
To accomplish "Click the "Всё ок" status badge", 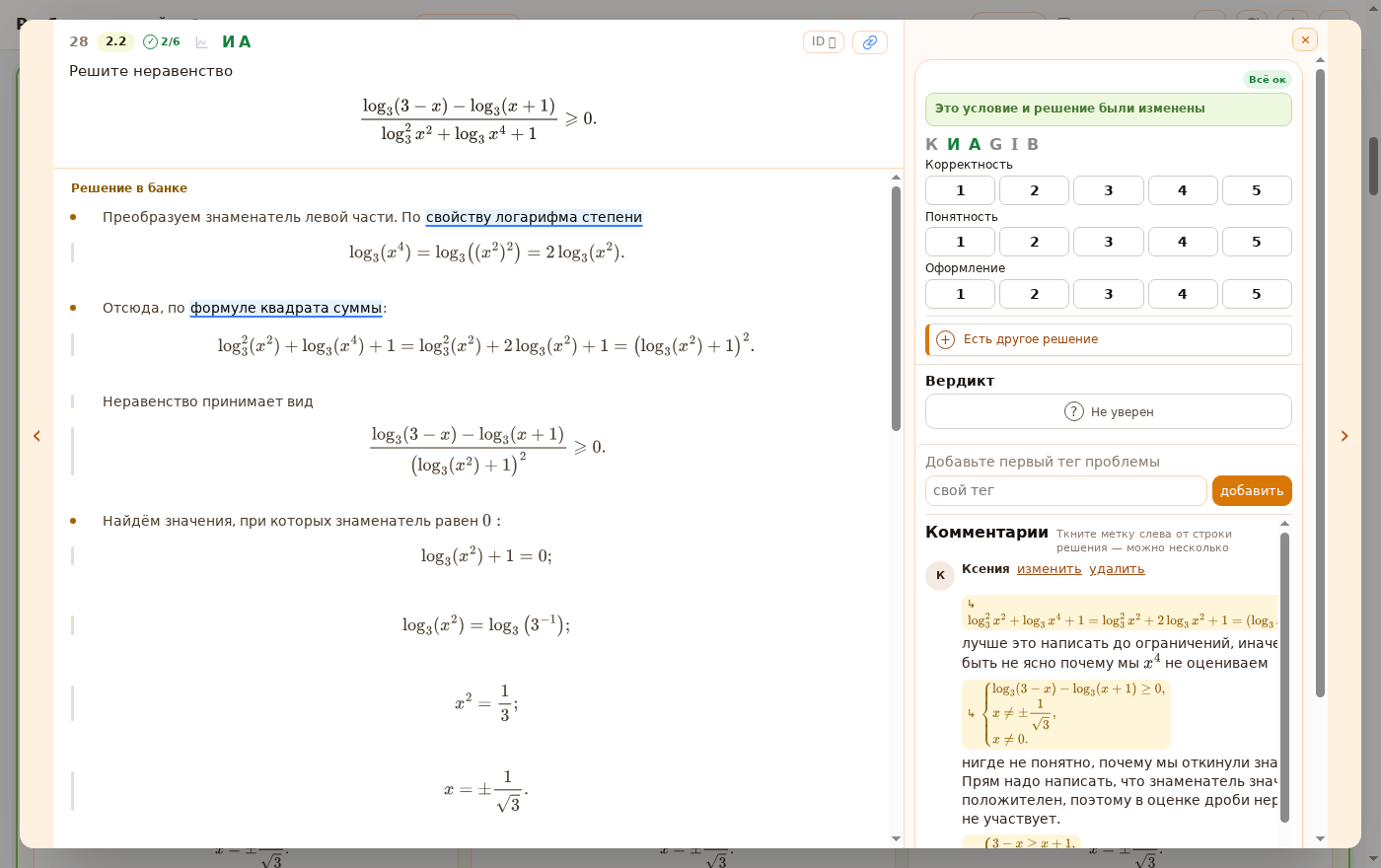I will [x=1267, y=80].
